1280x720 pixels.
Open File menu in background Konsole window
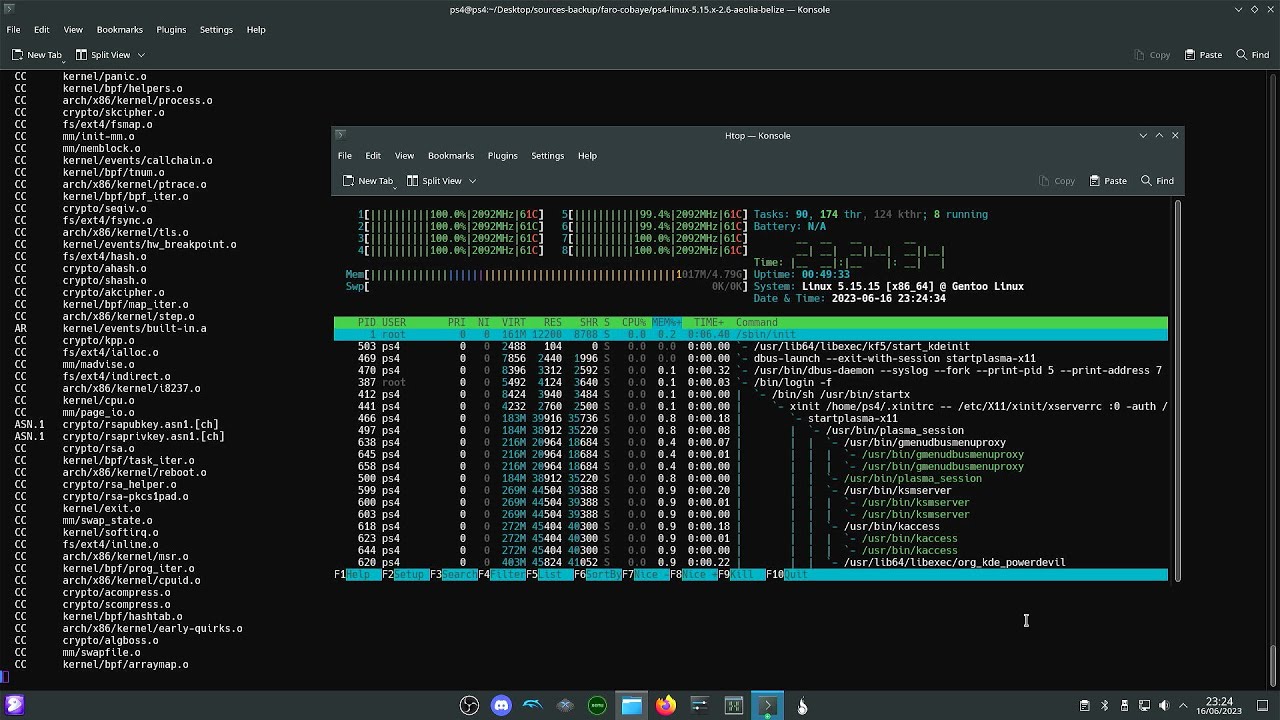pyautogui.click(x=14, y=30)
